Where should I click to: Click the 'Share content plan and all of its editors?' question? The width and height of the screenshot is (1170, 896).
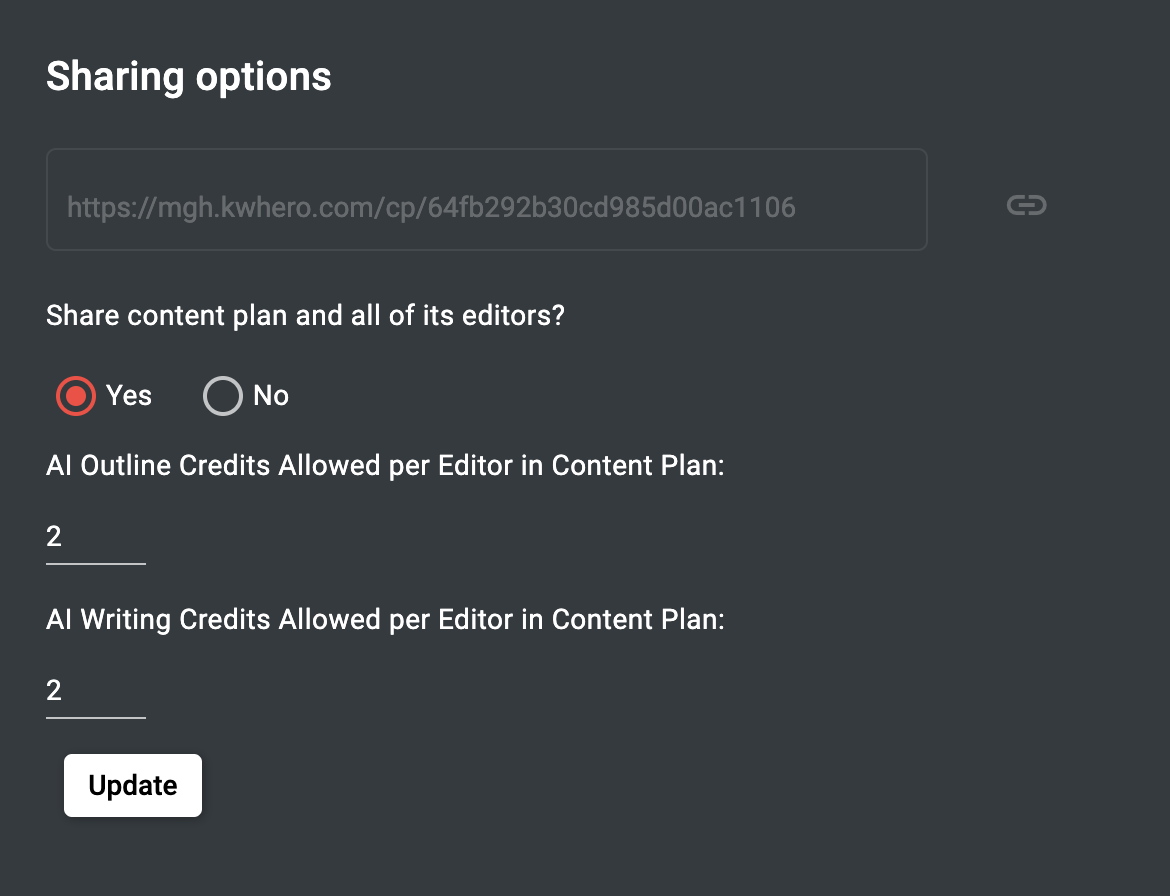coord(305,316)
